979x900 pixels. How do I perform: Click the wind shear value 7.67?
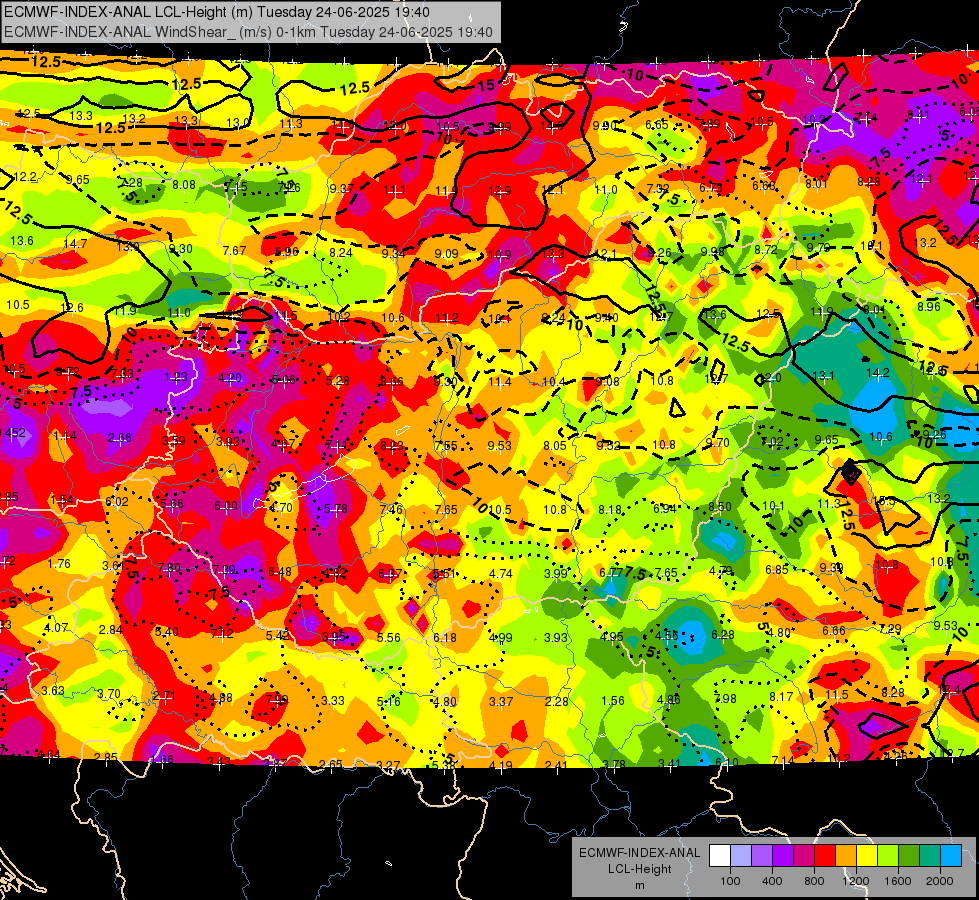tap(234, 250)
